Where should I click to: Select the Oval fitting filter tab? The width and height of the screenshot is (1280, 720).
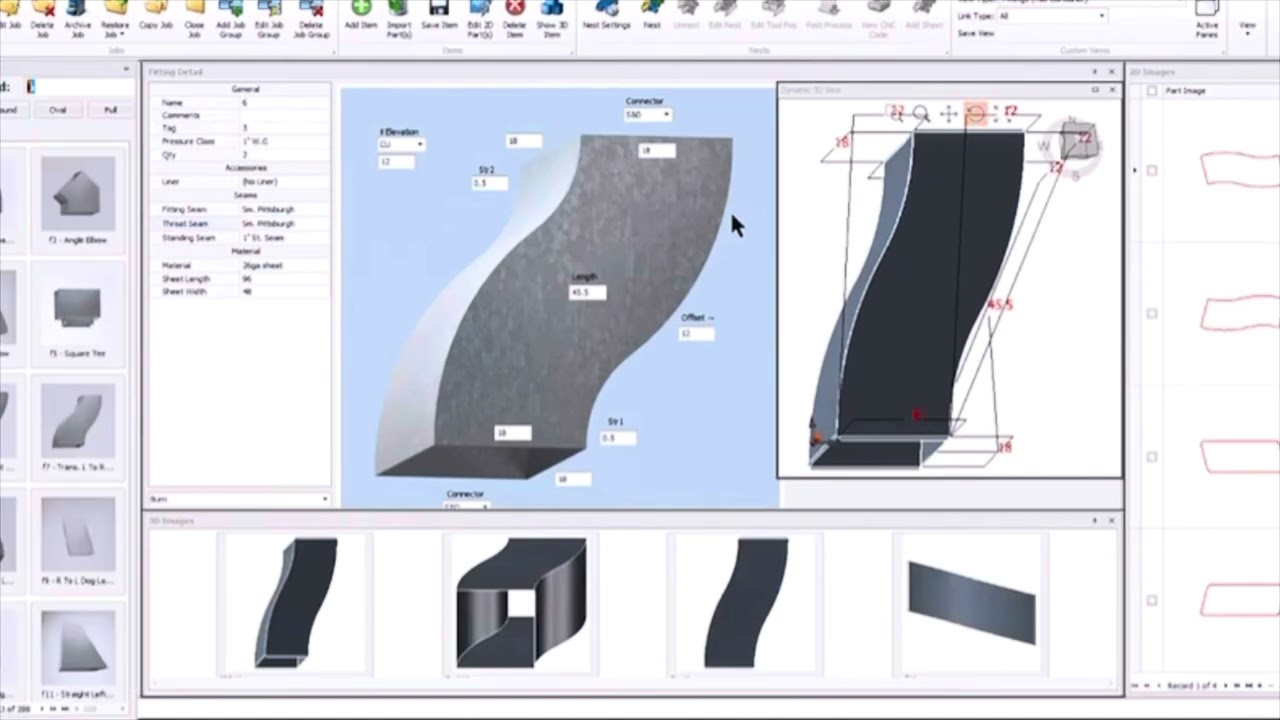click(58, 110)
